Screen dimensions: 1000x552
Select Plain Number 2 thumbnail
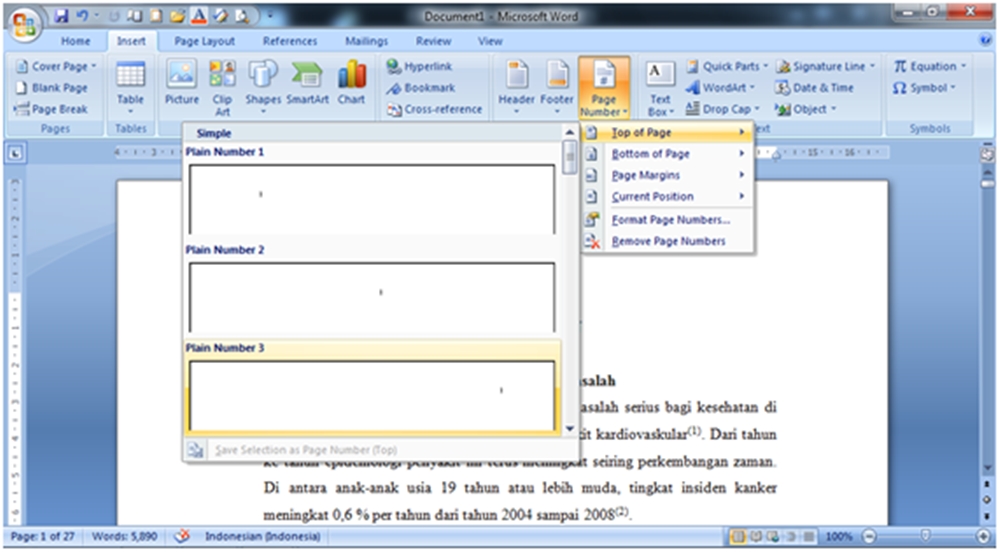[372, 298]
